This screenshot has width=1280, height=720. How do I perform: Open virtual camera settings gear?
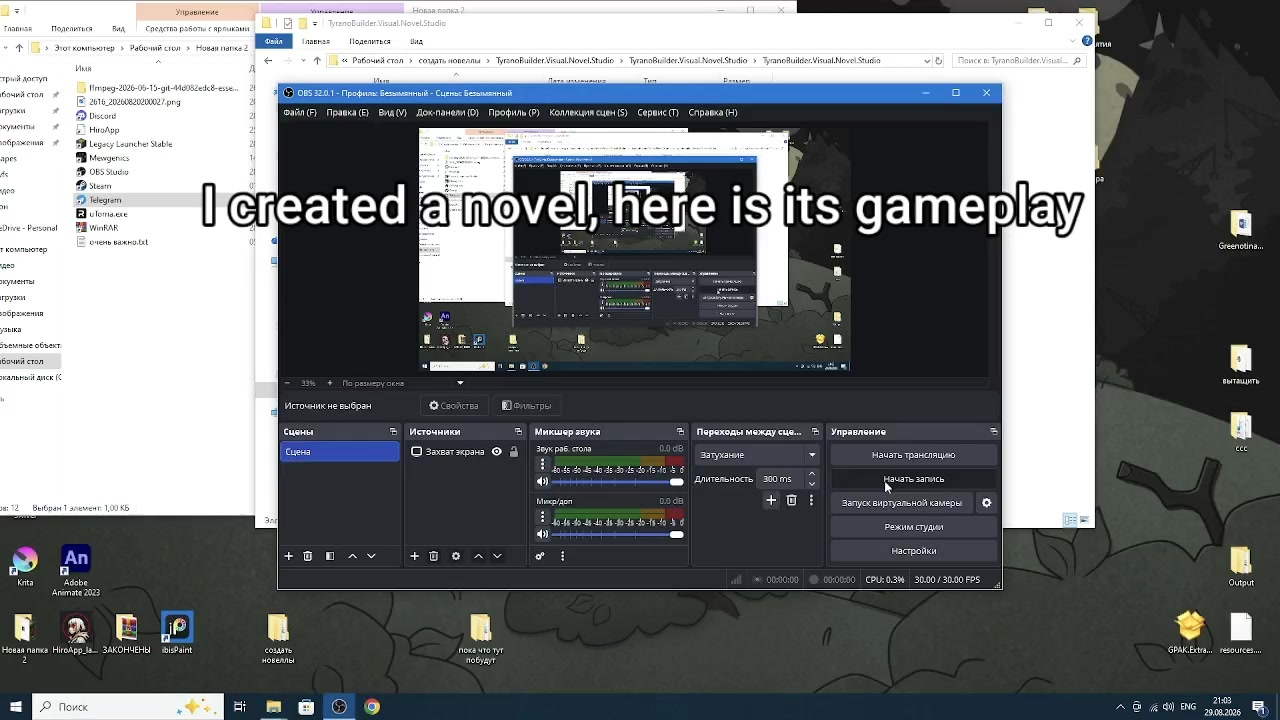click(987, 503)
